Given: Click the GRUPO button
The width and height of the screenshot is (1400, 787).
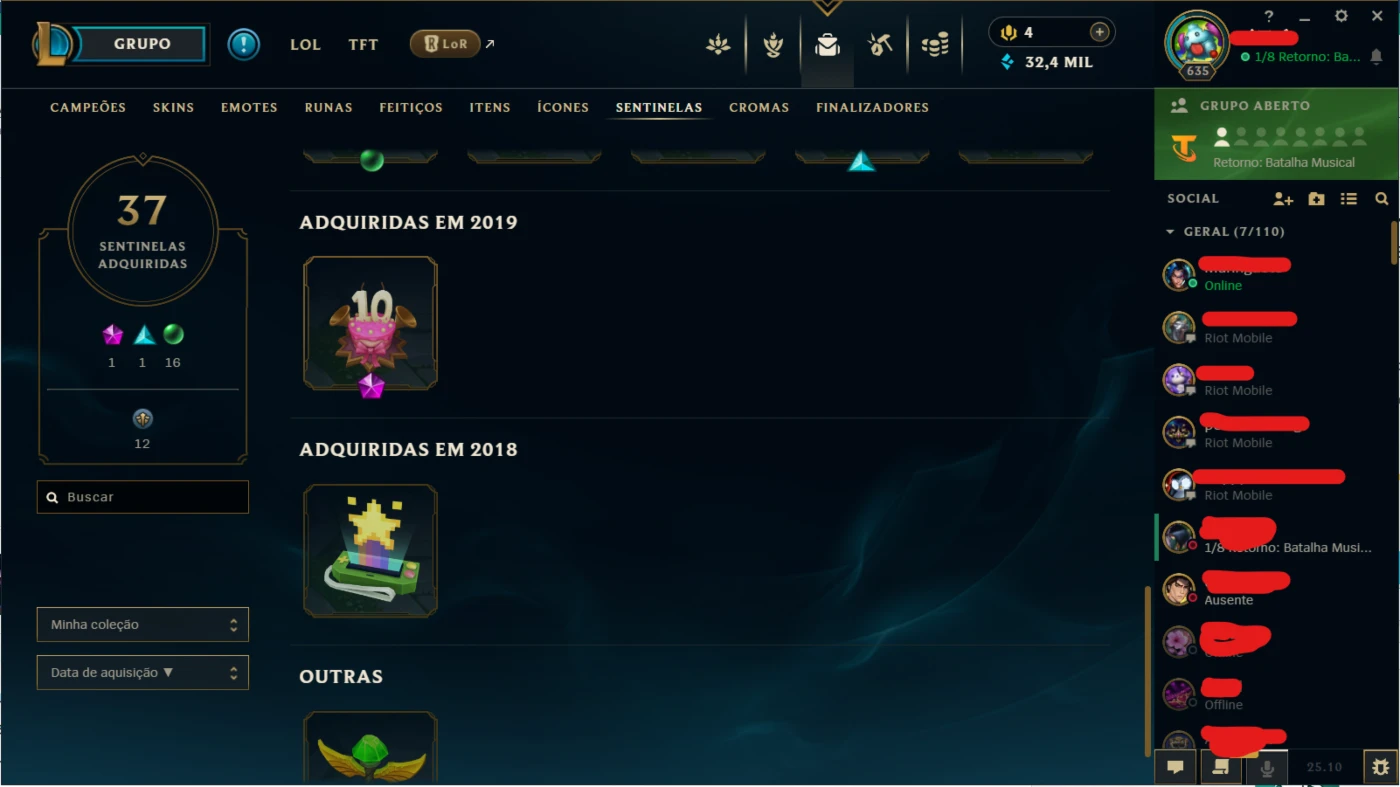Looking at the screenshot, I should [142, 44].
